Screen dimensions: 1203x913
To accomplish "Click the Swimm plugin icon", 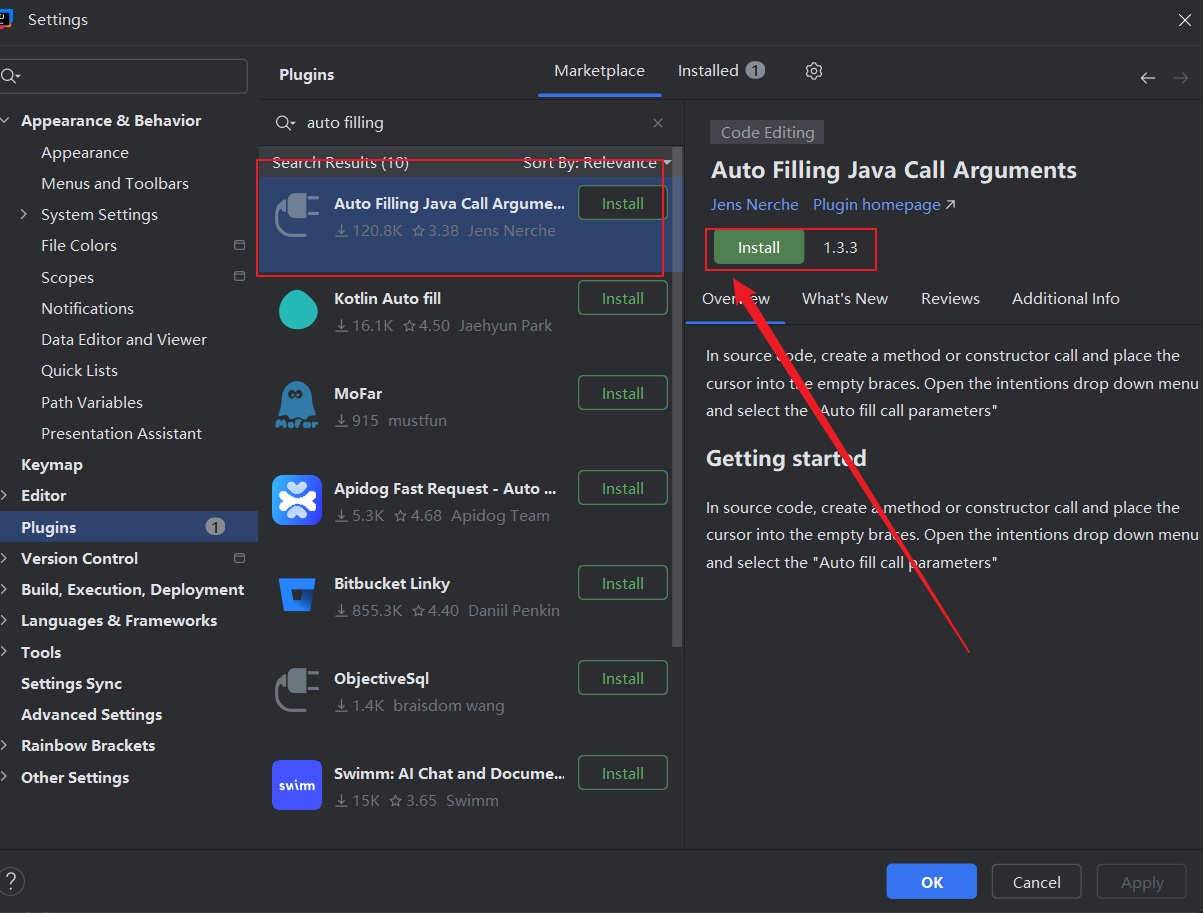I will pos(297,785).
